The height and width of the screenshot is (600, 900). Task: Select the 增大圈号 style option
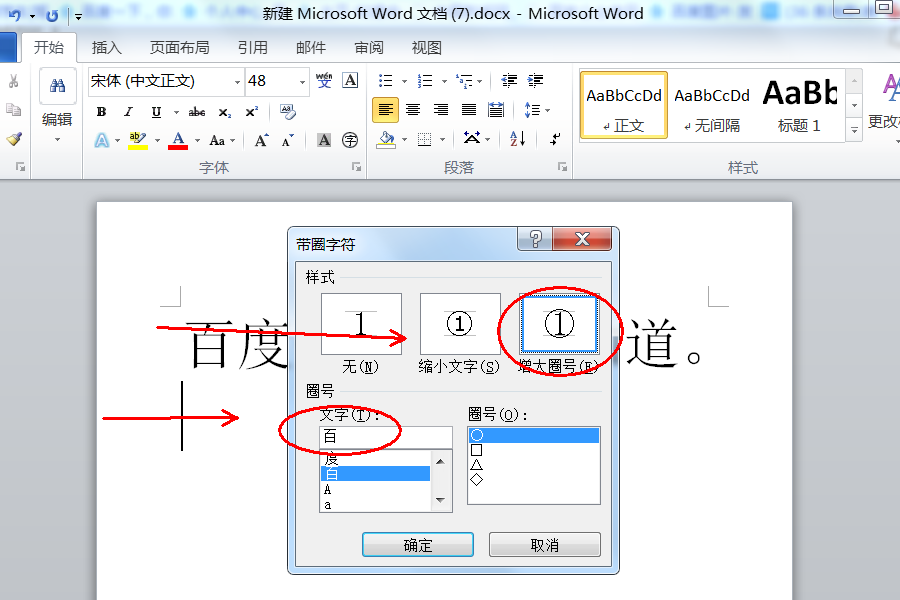558,323
